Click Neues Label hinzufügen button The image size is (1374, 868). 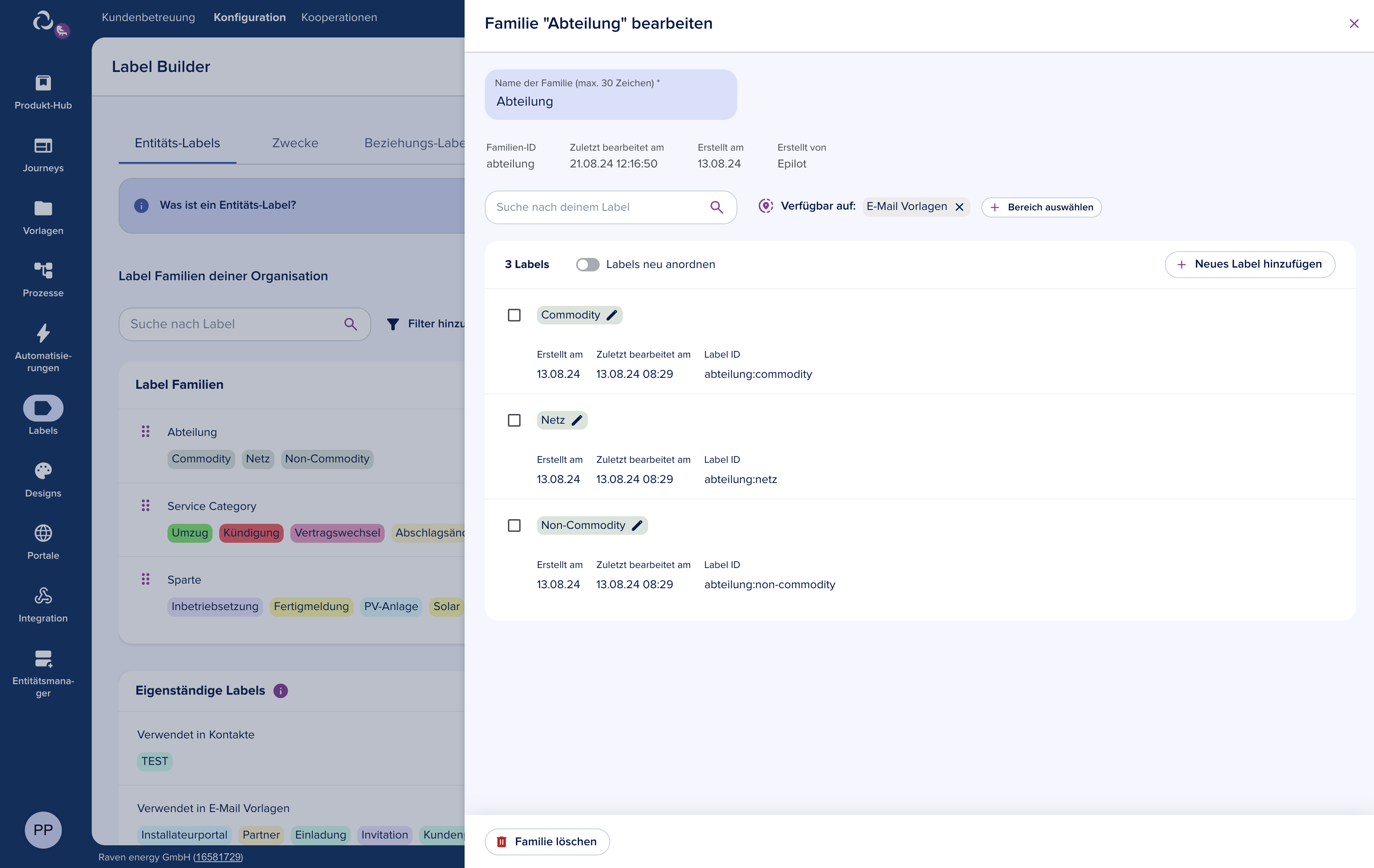point(1249,265)
